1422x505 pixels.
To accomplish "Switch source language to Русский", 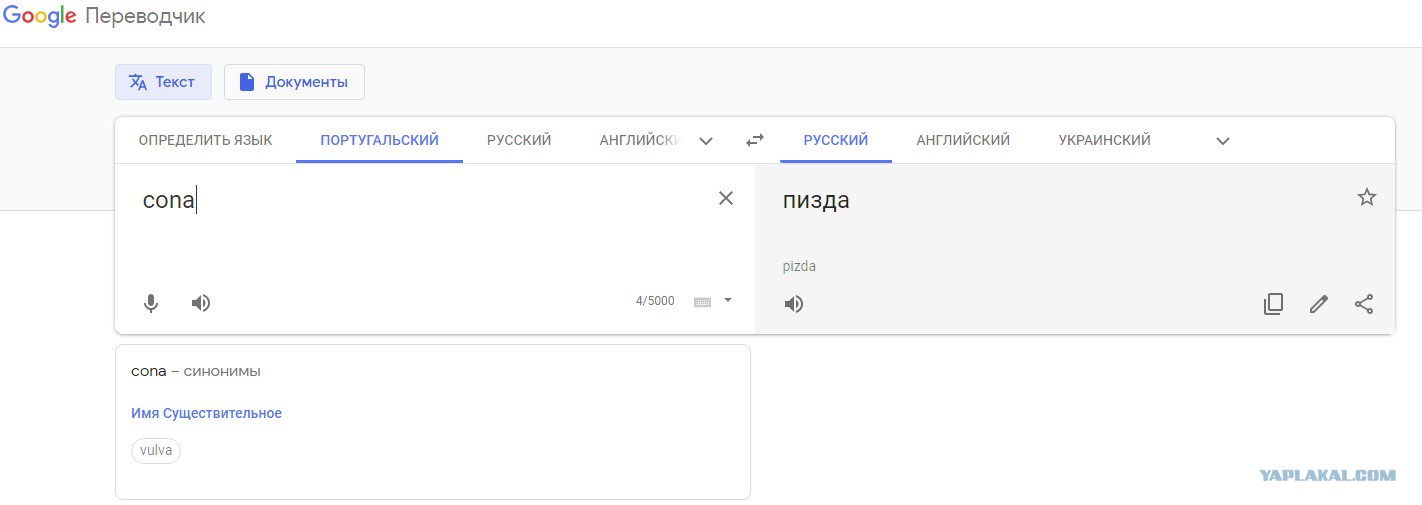I will coord(519,140).
